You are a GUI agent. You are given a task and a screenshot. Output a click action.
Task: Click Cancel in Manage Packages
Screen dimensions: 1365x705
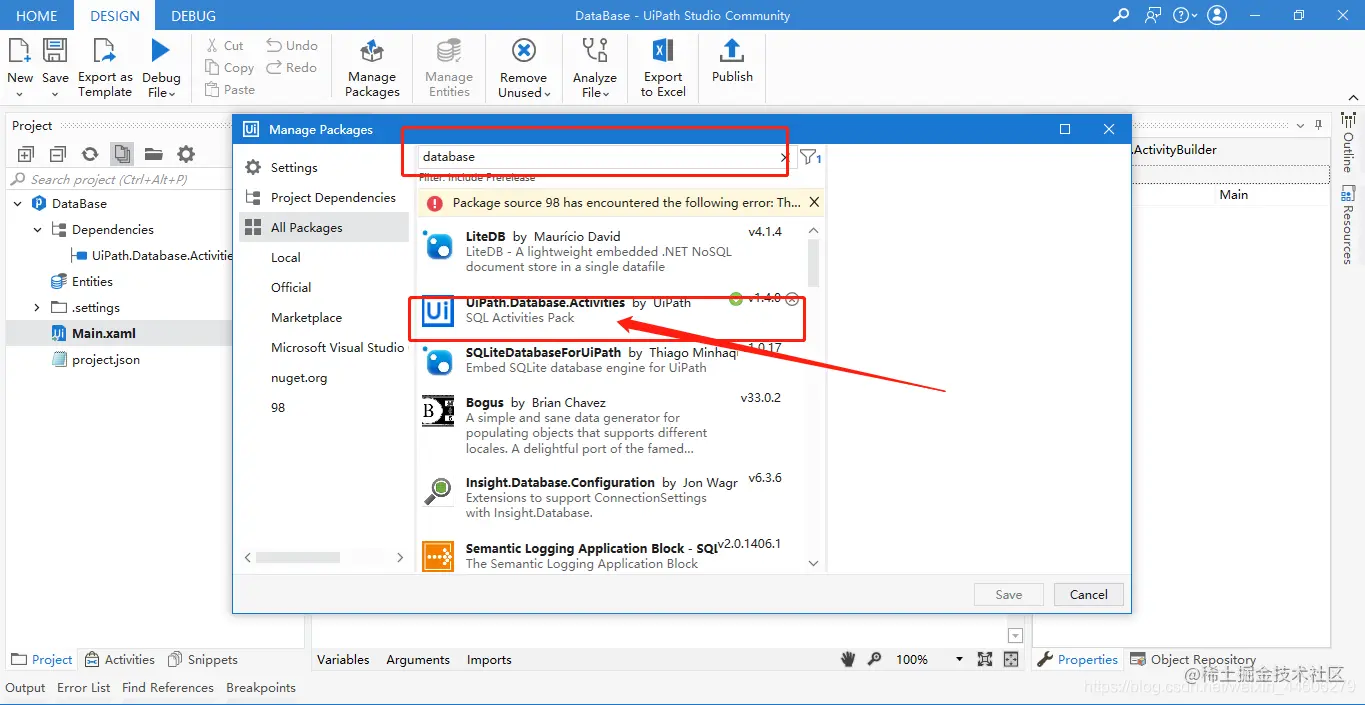1089,594
